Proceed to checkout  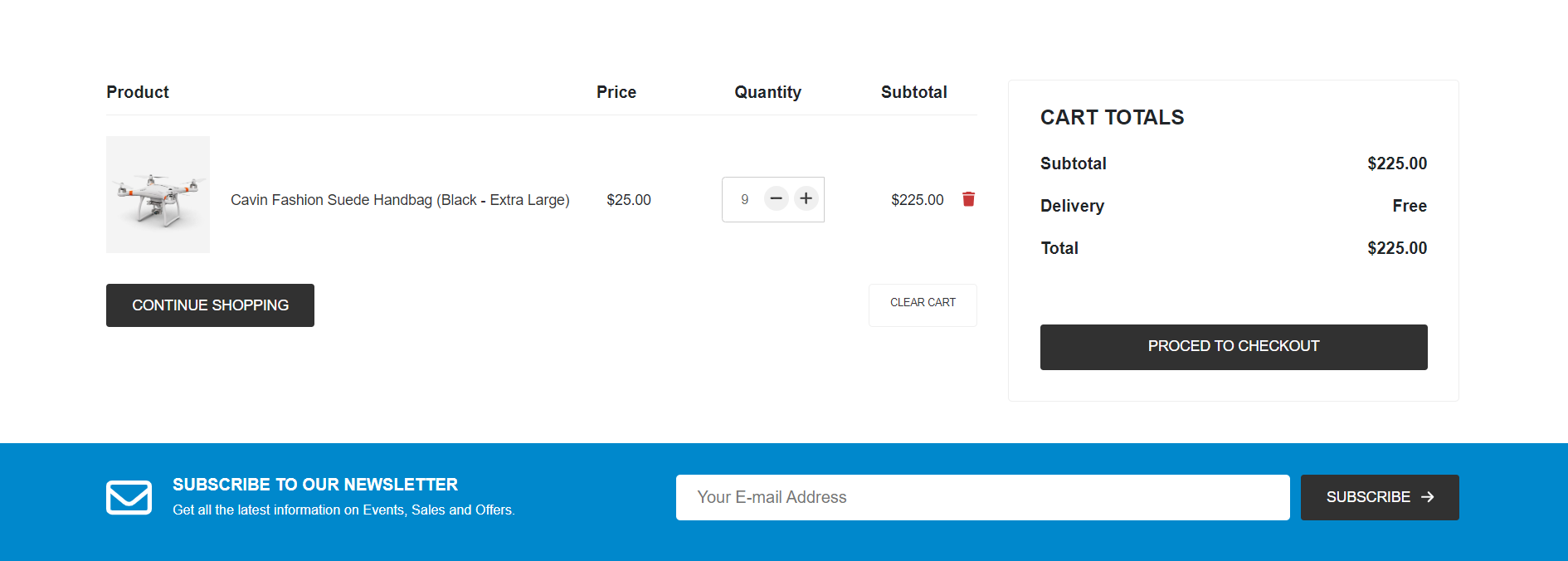click(x=1233, y=347)
